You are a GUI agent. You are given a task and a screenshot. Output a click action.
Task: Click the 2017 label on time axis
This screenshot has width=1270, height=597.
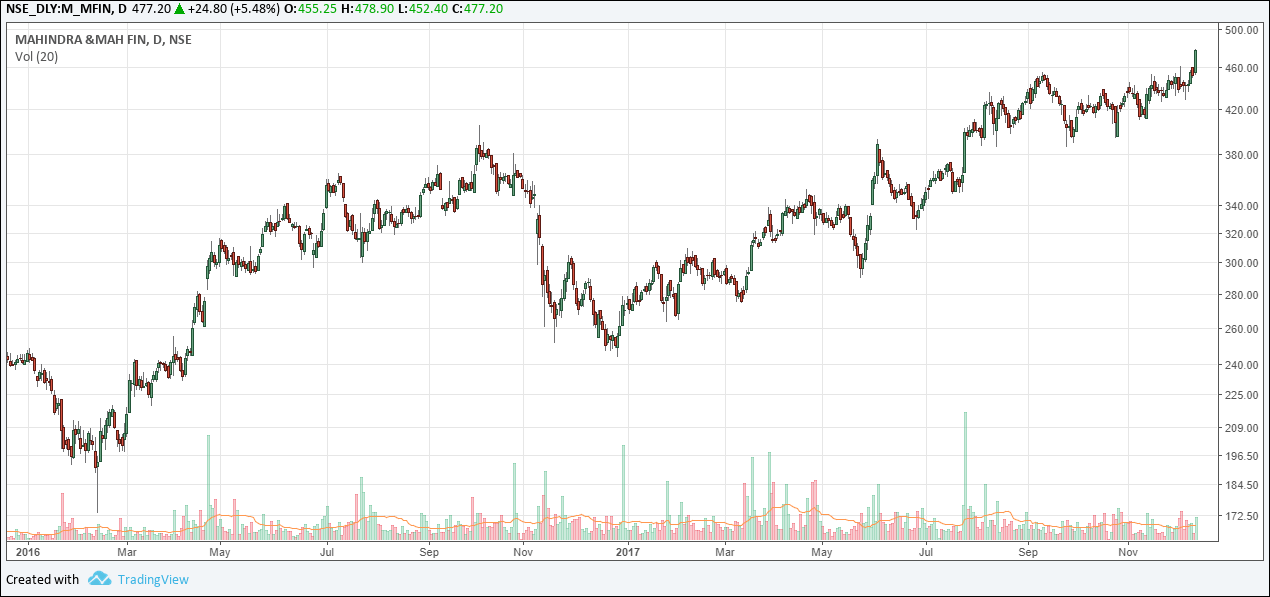627,551
